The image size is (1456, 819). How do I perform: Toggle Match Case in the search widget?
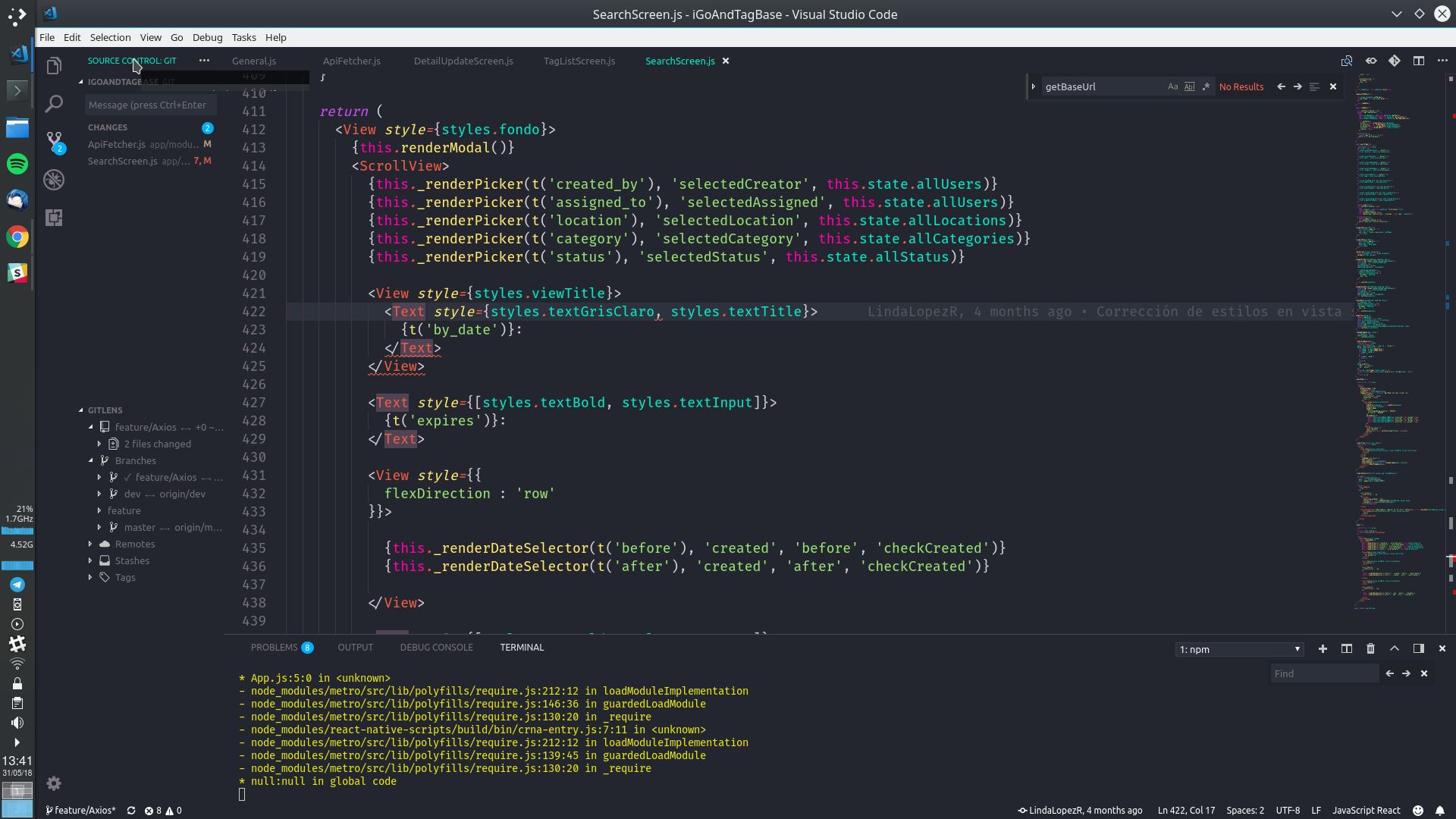(1172, 86)
